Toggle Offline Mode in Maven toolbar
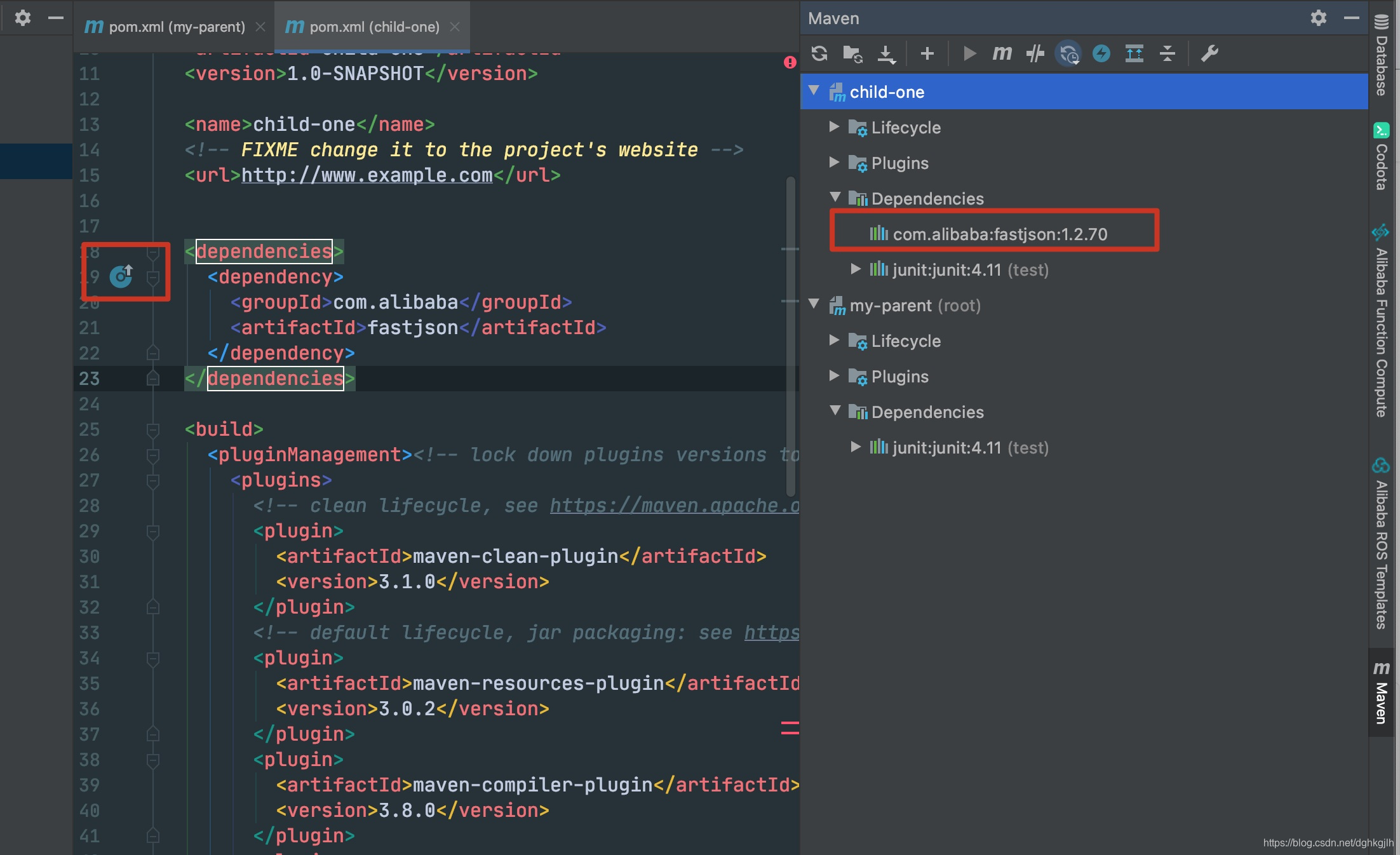The width and height of the screenshot is (1400, 855). [x=1035, y=53]
